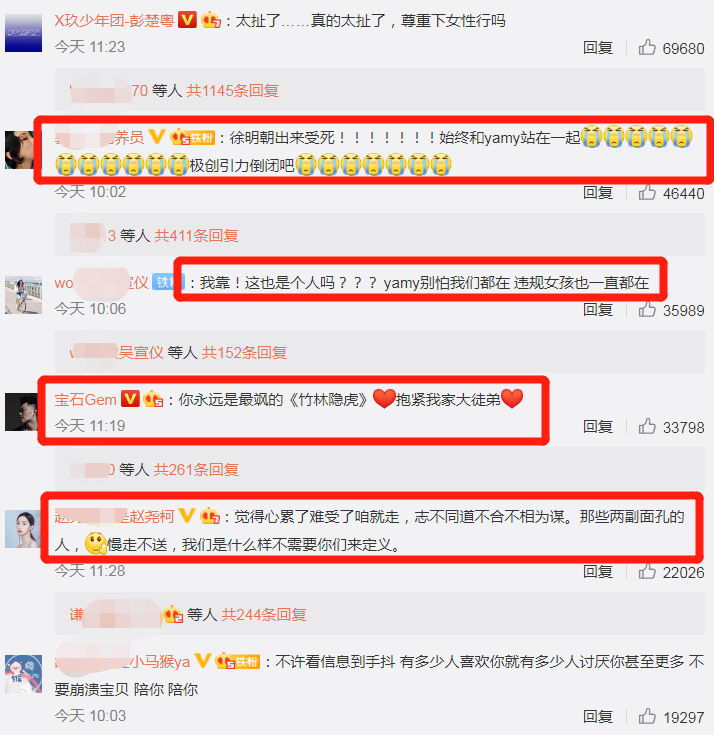Click thumbs-up on the 46440-like comment
This screenshot has height=735, width=714.
pos(647,192)
